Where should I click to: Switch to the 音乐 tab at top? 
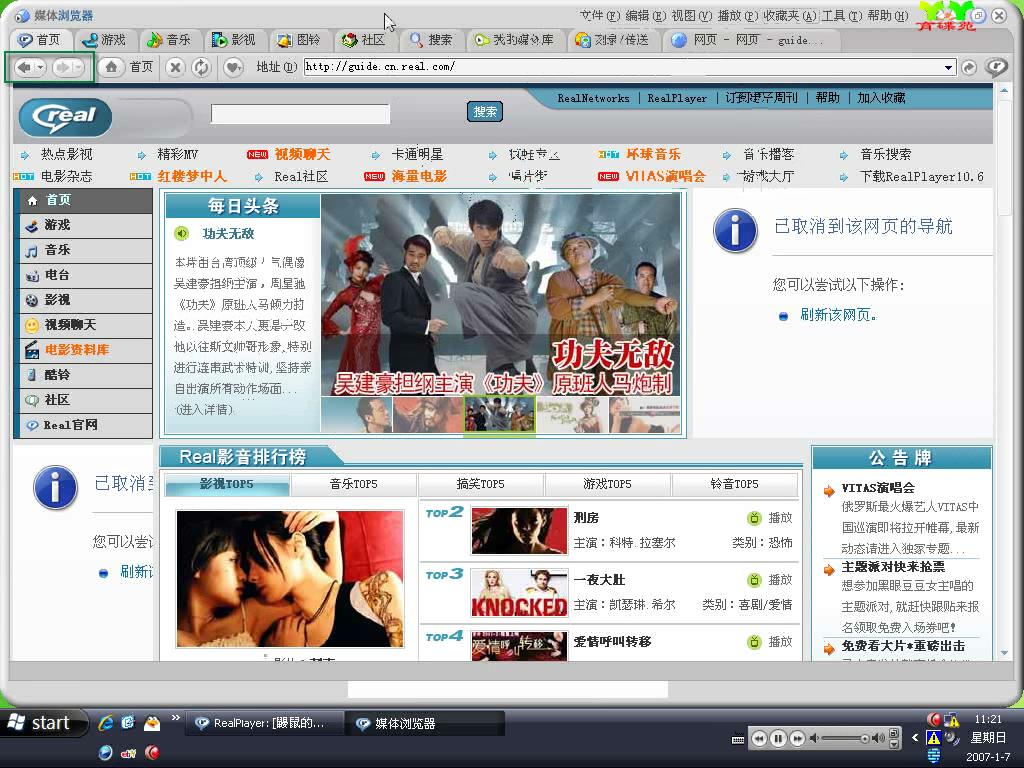coord(169,40)
